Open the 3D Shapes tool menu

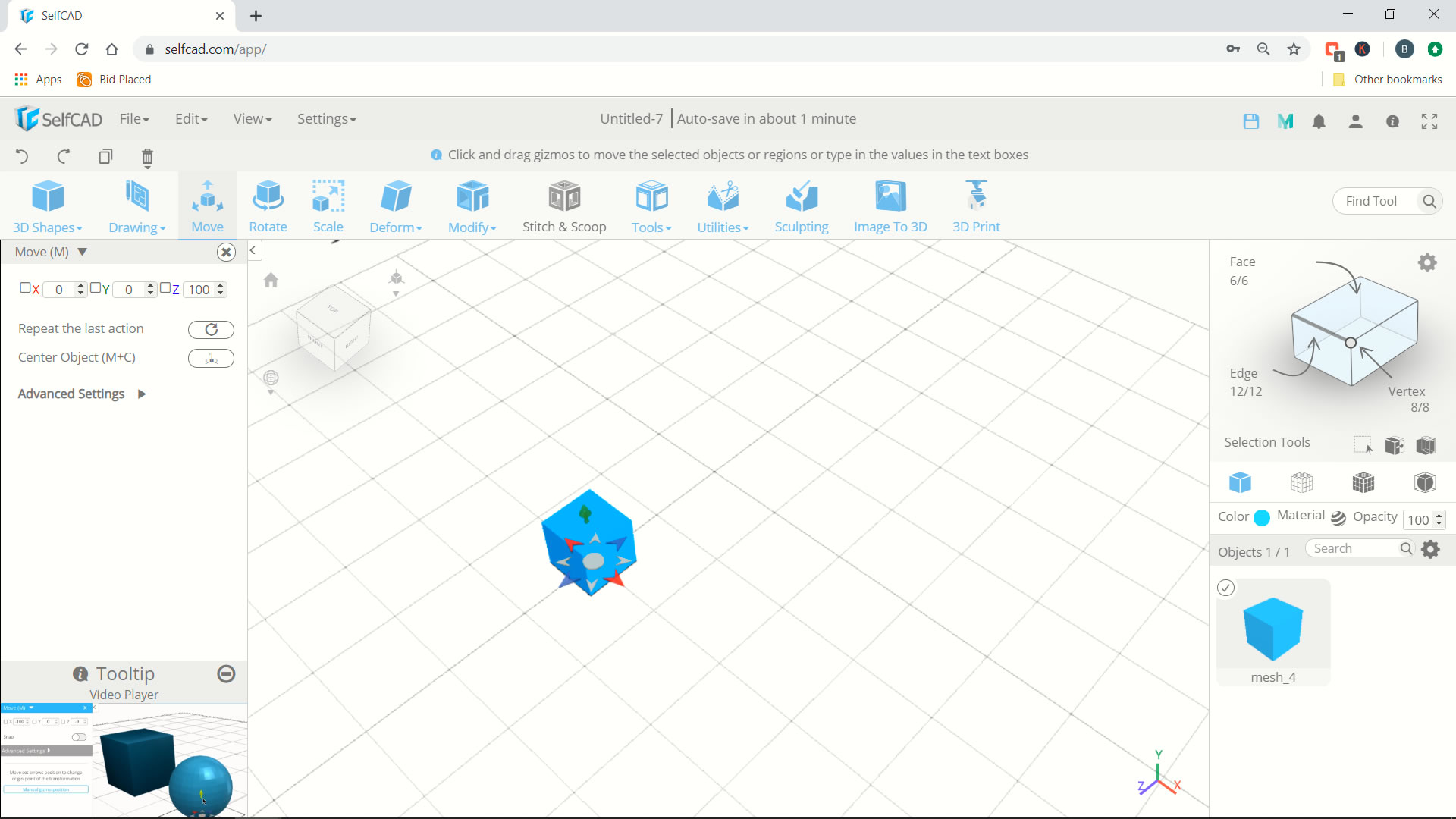[47, 206]
